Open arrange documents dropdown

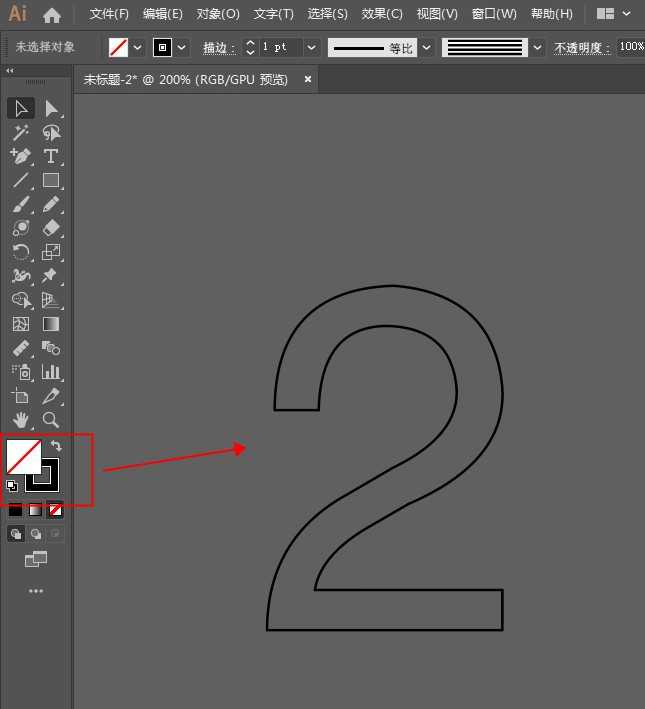pos(613,14)
